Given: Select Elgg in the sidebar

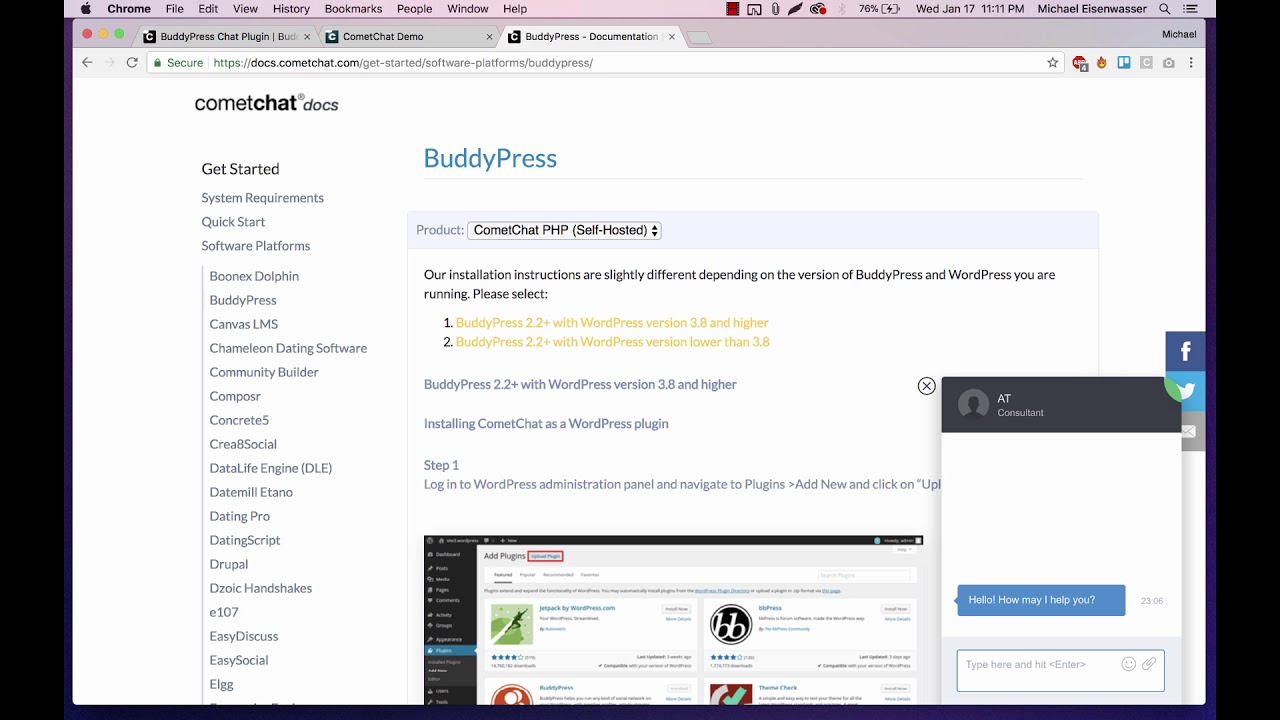Looking at the screenshot, I should click(221, 684).
